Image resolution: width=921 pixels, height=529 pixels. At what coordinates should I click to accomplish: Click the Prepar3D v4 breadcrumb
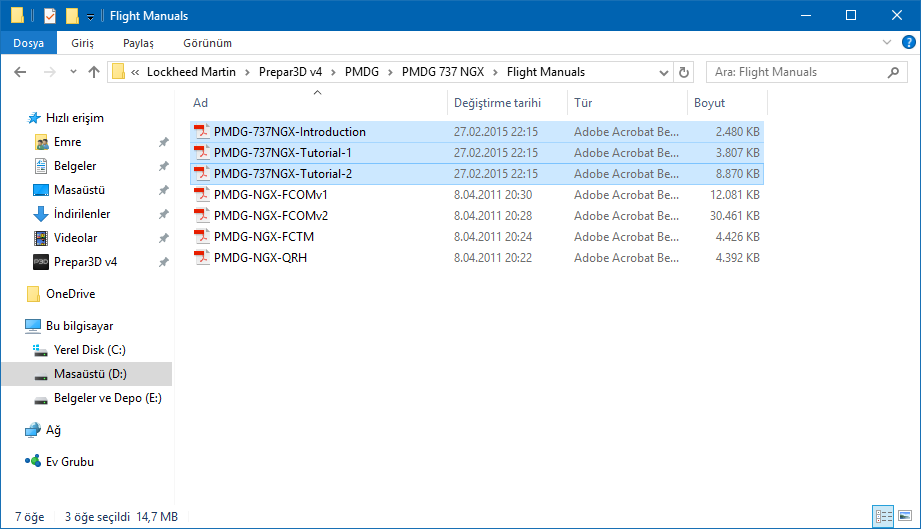pyautogui.click(x=290, y=72)
